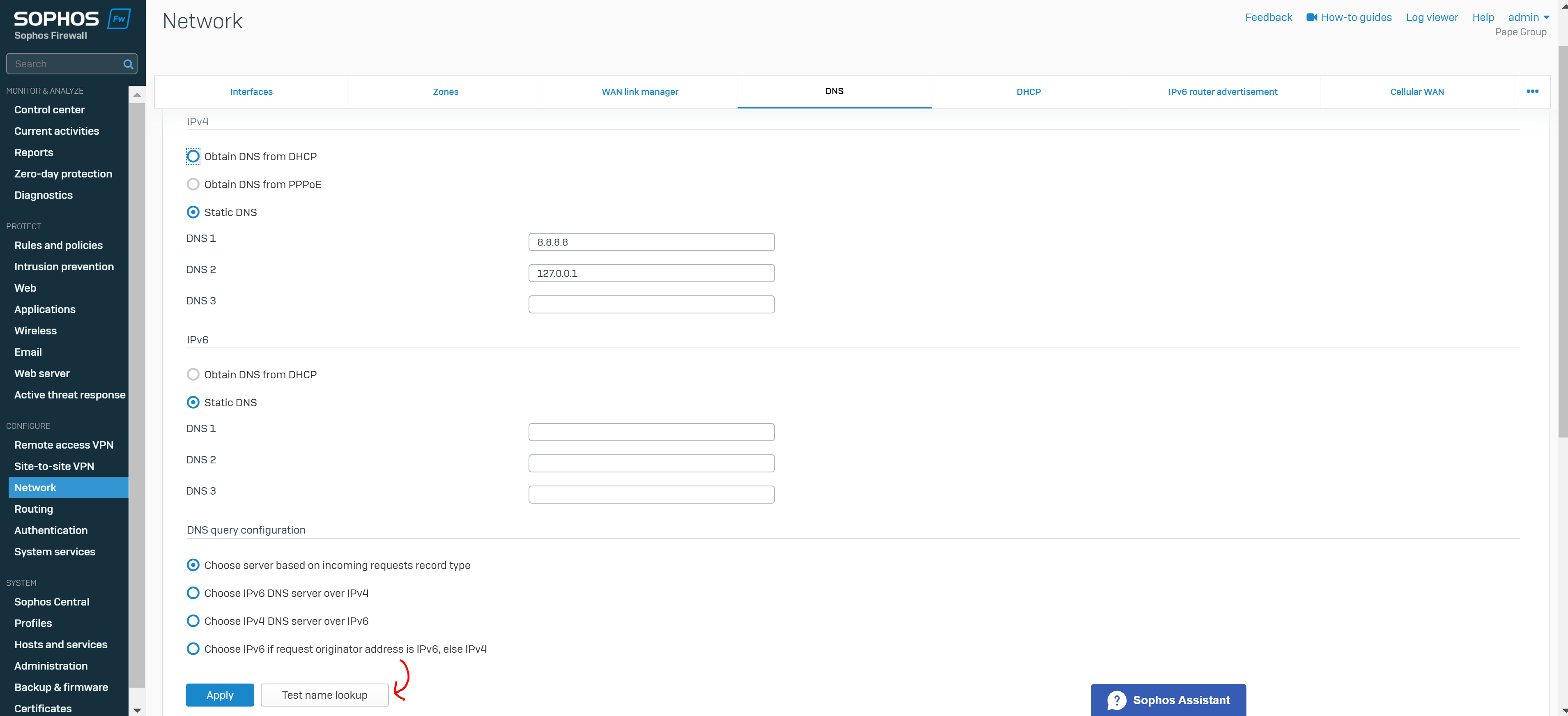This screenshot has height=716, width=1568.
Task: Open Intrusion prevention in sidebar
Action: tap(64, 267)
